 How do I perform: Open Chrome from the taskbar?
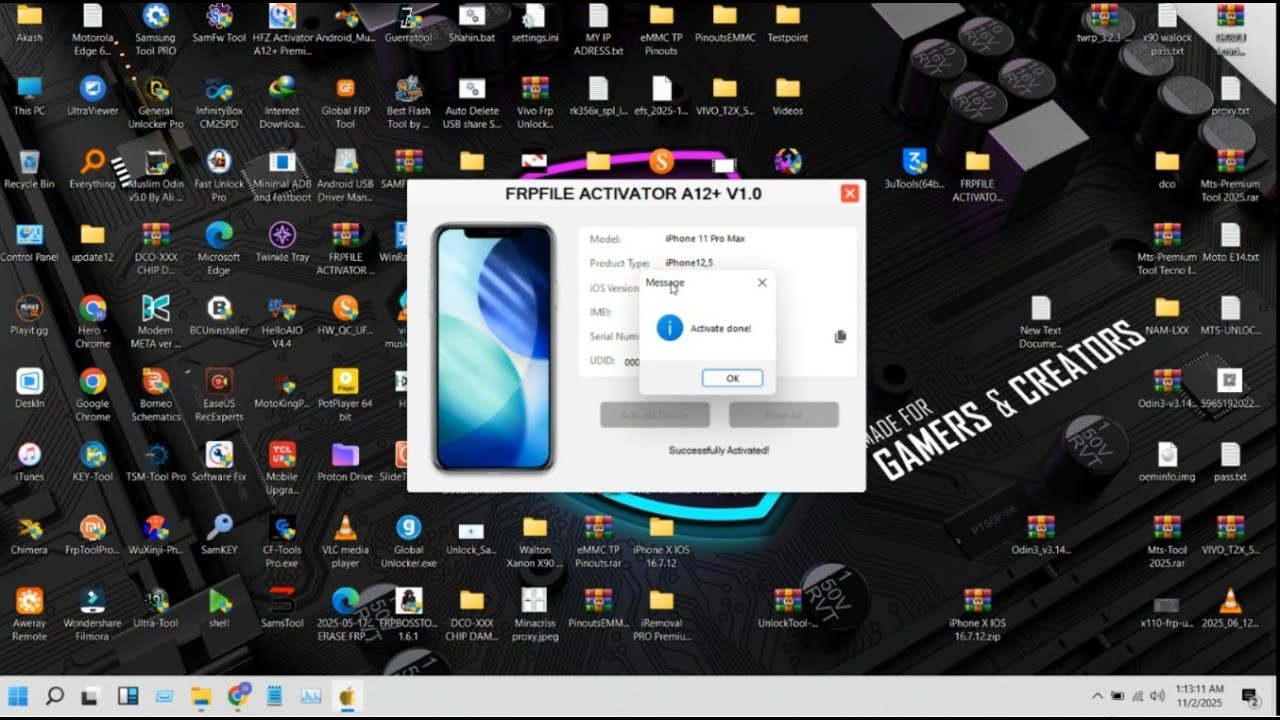click(238, 696)
